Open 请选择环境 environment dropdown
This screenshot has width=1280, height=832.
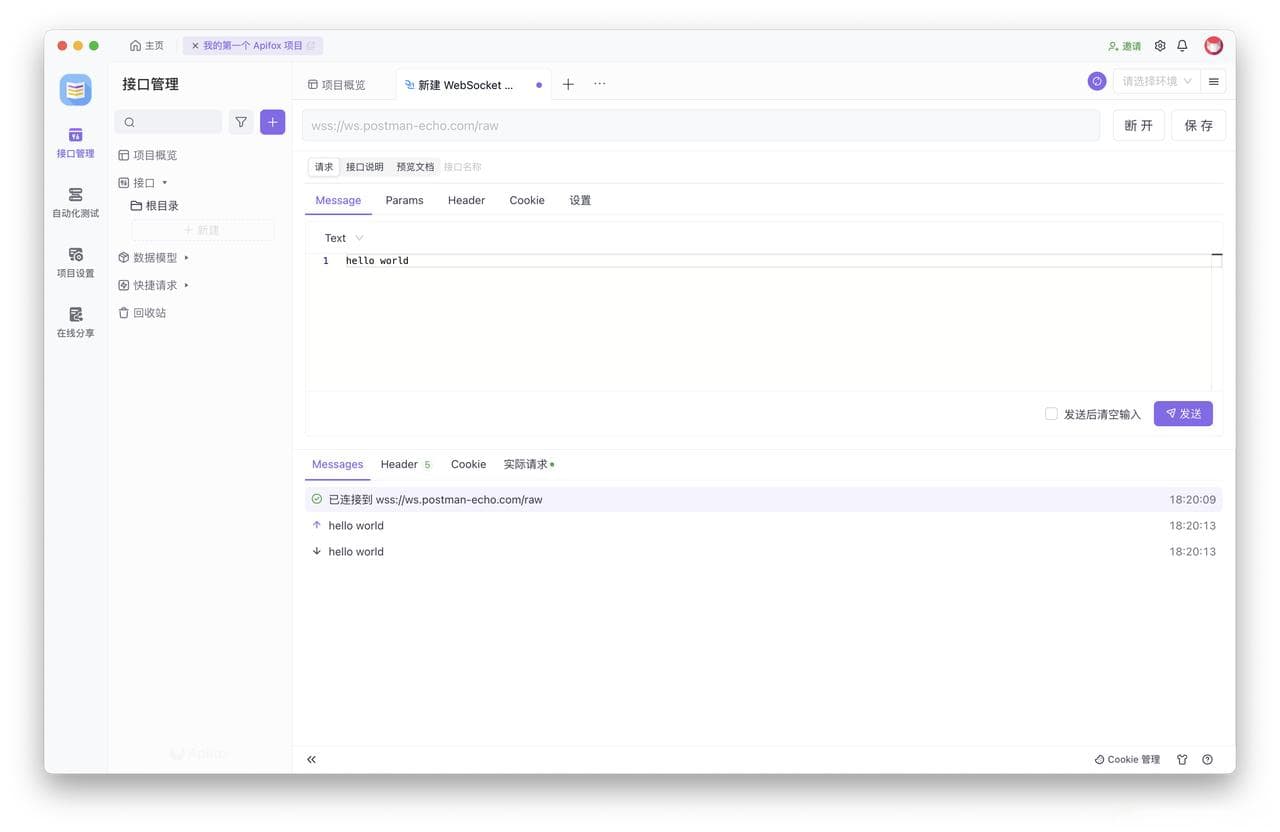tap(1157, 81)
